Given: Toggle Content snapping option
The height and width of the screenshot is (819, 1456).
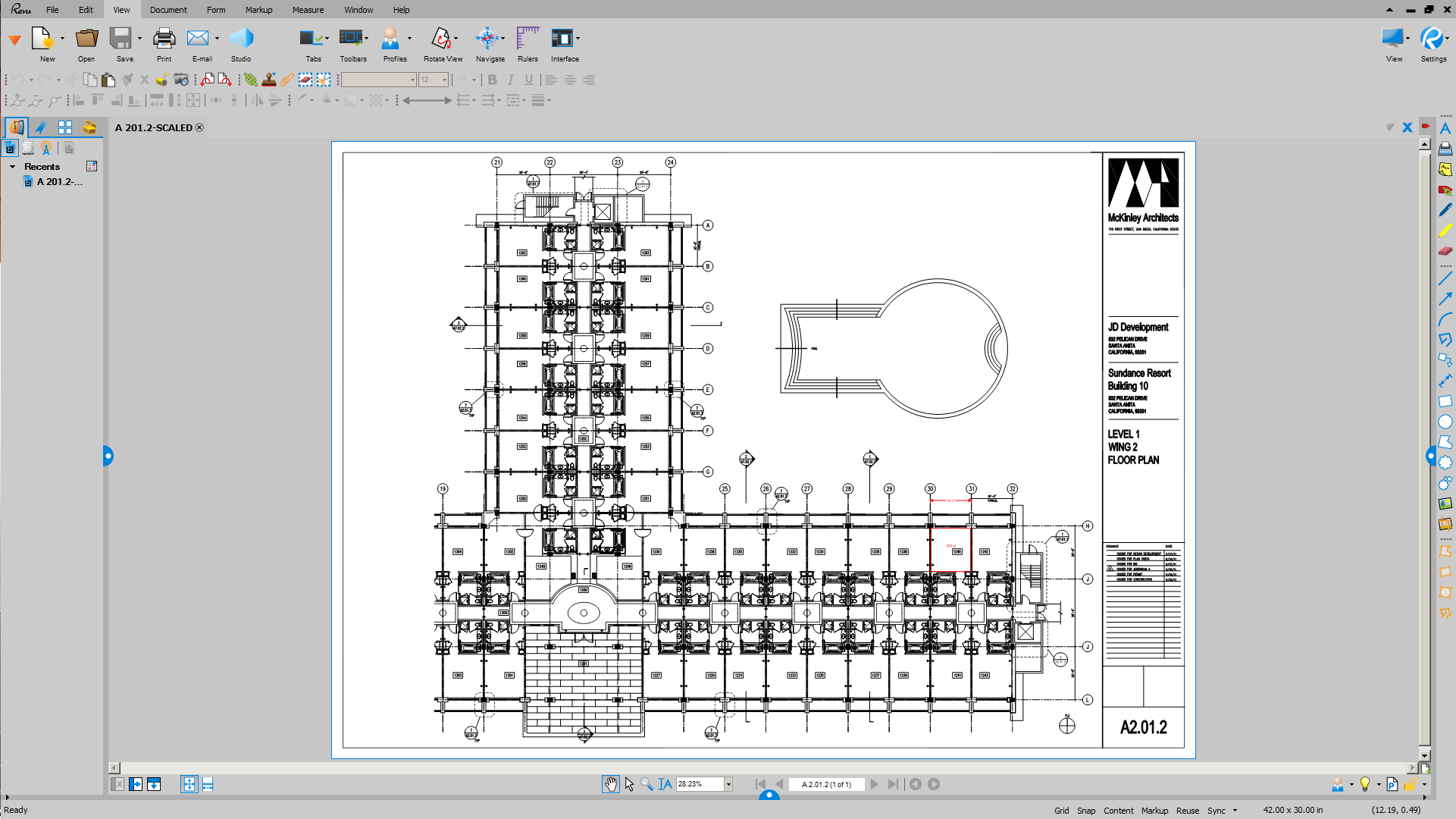Looking at the screenshot, I should (1118, 810).
